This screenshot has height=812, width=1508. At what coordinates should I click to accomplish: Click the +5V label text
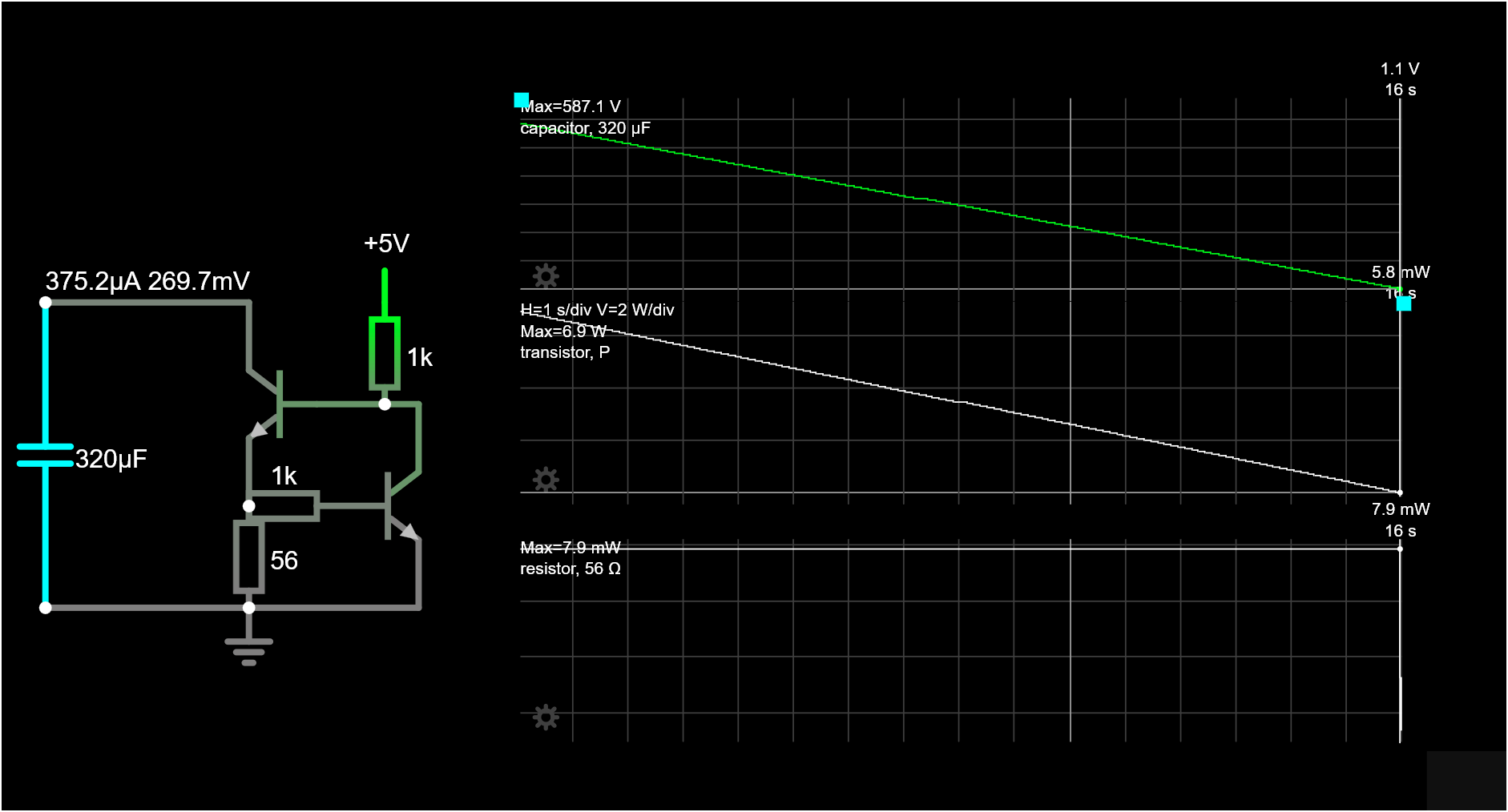[386, 243]
